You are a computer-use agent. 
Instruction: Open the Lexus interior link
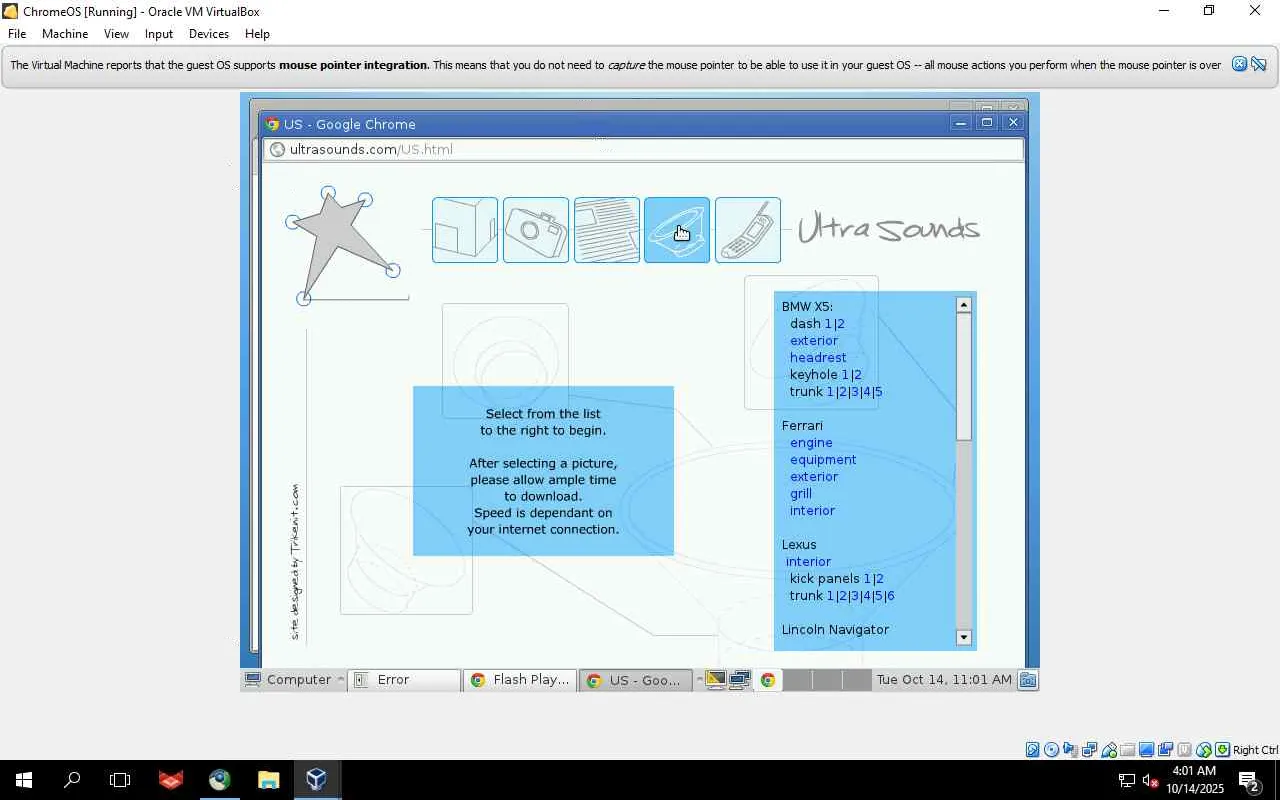808,562
